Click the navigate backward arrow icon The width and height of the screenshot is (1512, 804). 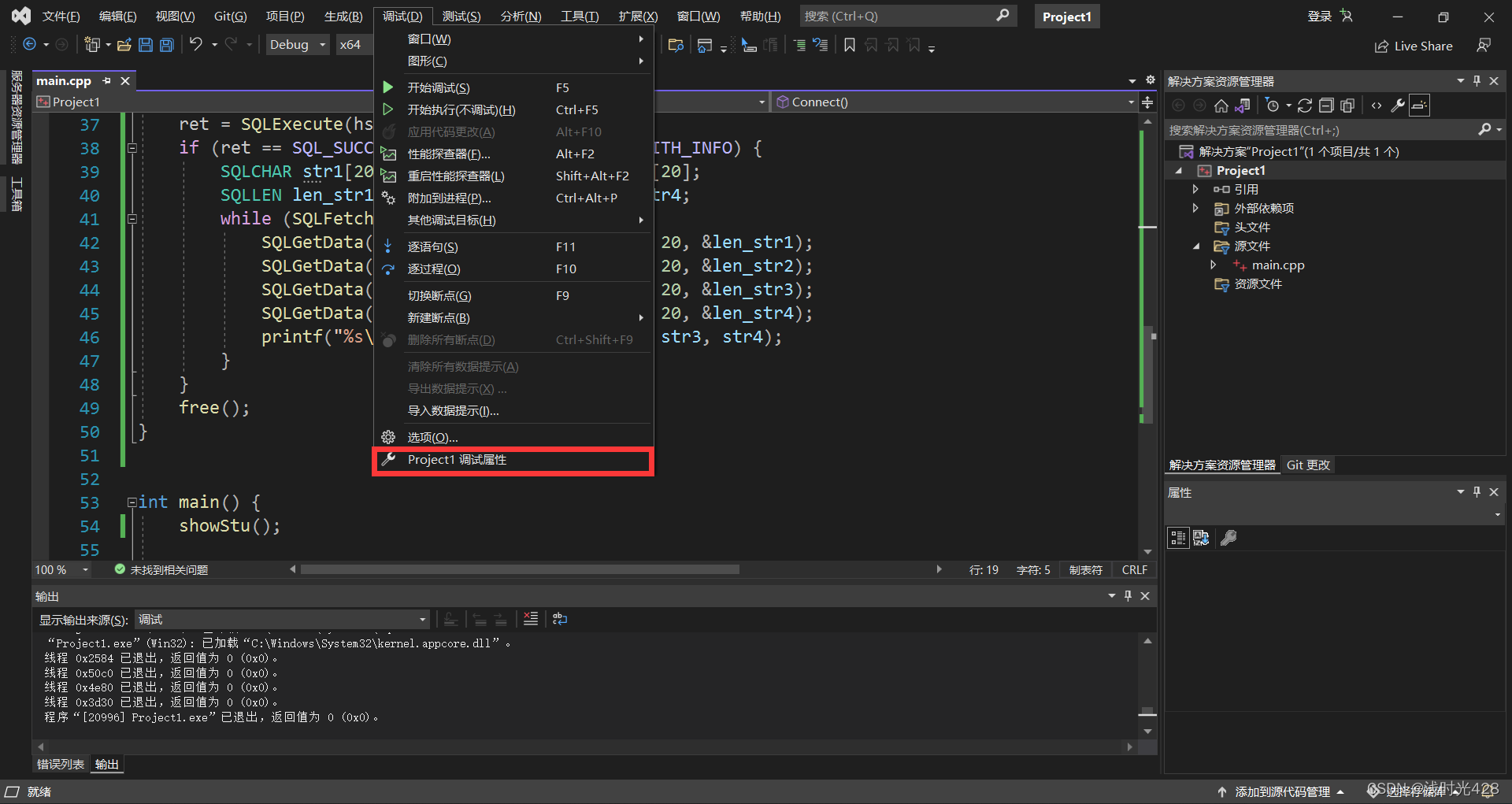click(29, 45)
